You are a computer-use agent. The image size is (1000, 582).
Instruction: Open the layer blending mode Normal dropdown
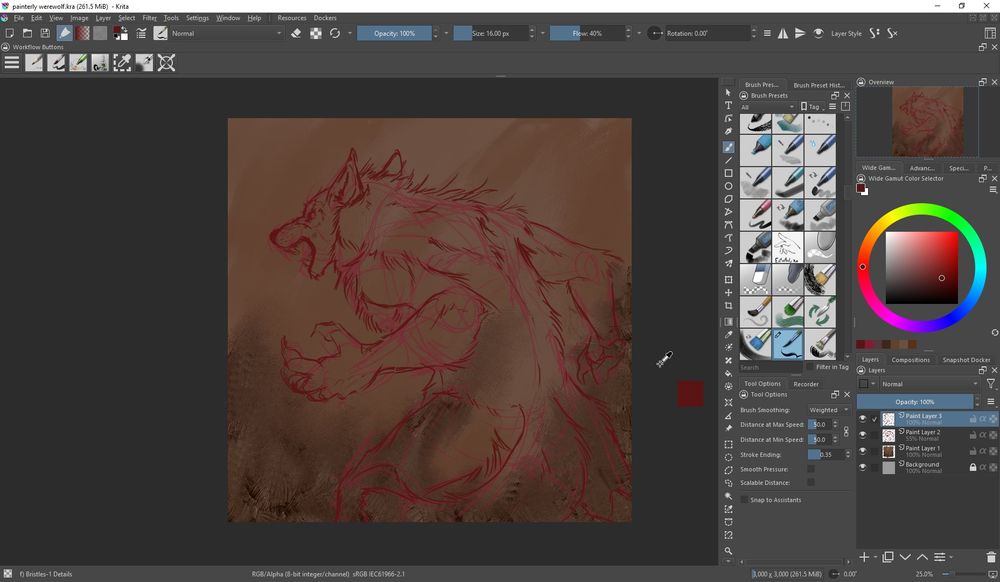coord(928,384)
